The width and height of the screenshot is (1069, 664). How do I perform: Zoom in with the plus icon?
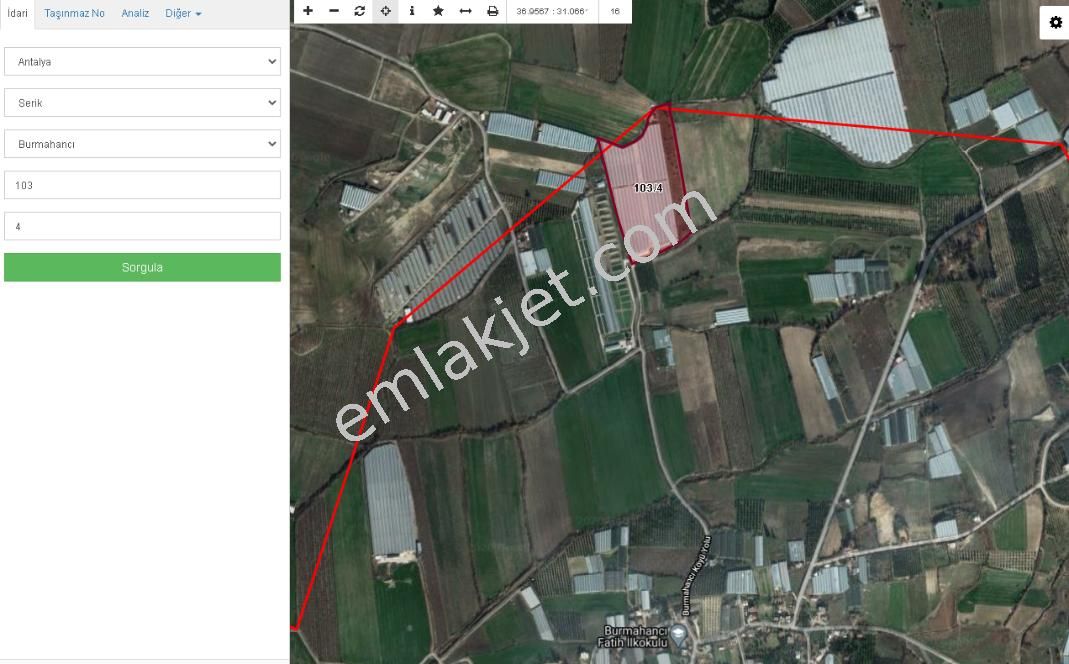308,11
